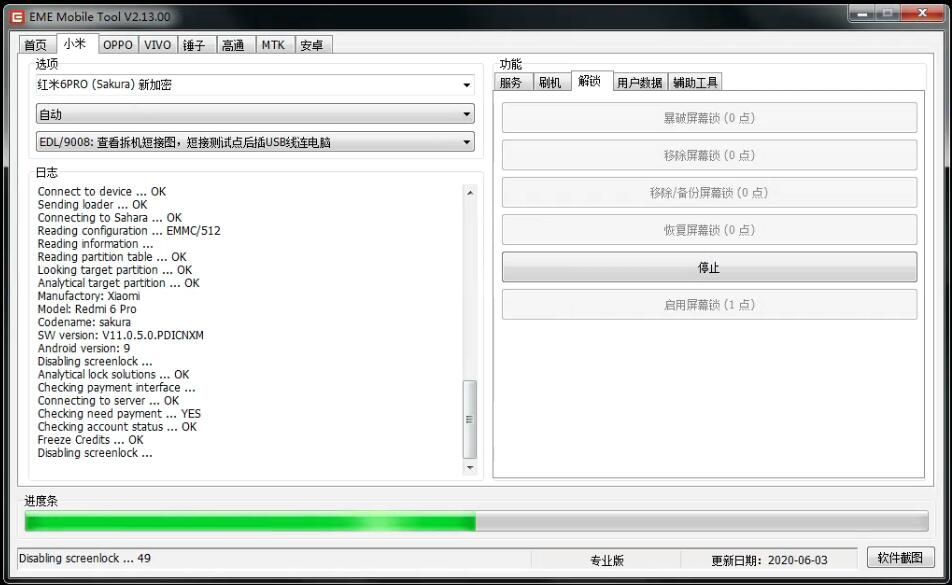Take a screenshot with 软件截图 button

900,558
